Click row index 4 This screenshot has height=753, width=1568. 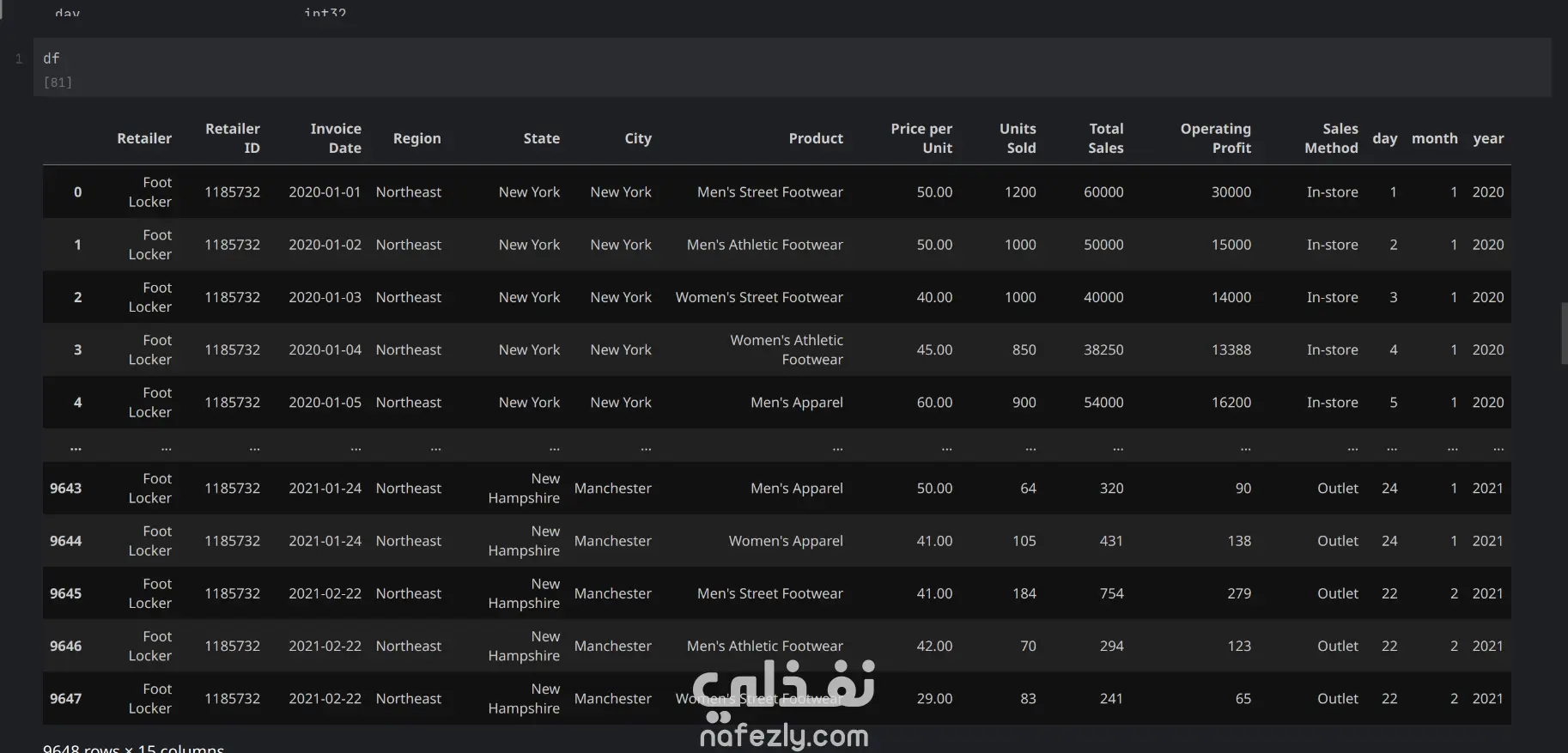[77, 402]
